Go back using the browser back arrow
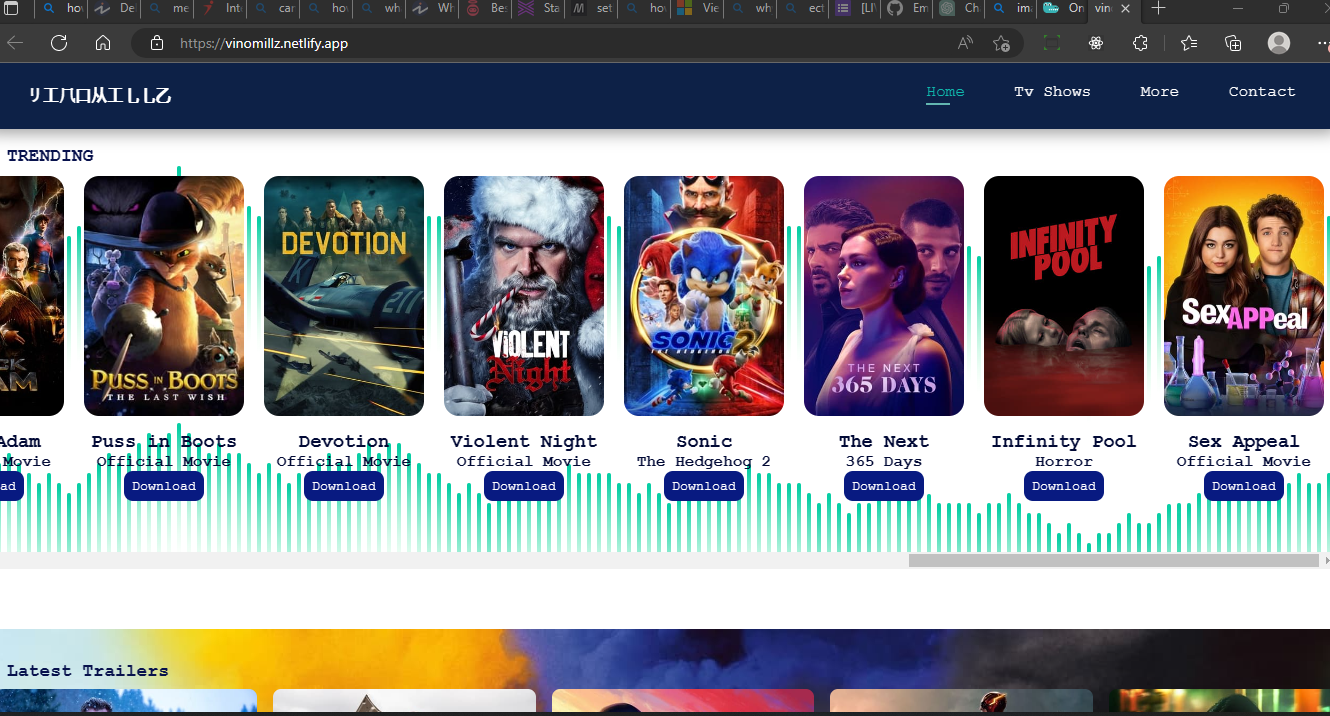This screenshot has width=1330, height=716. [15, 43]
